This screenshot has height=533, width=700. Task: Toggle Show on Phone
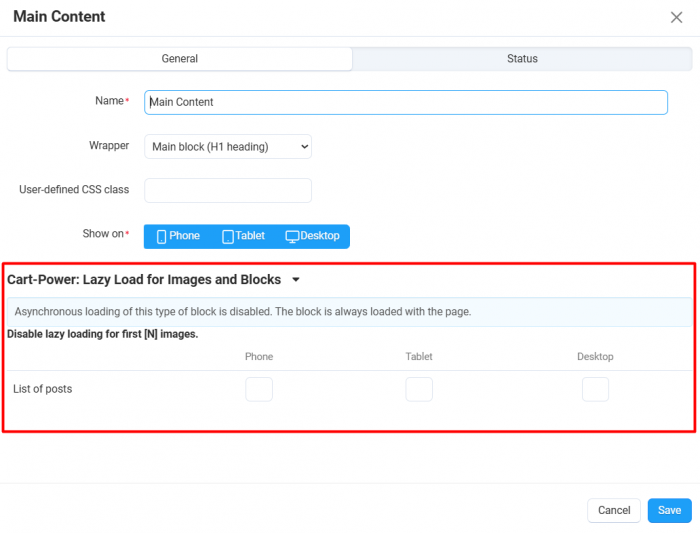[x=178, y=236]
